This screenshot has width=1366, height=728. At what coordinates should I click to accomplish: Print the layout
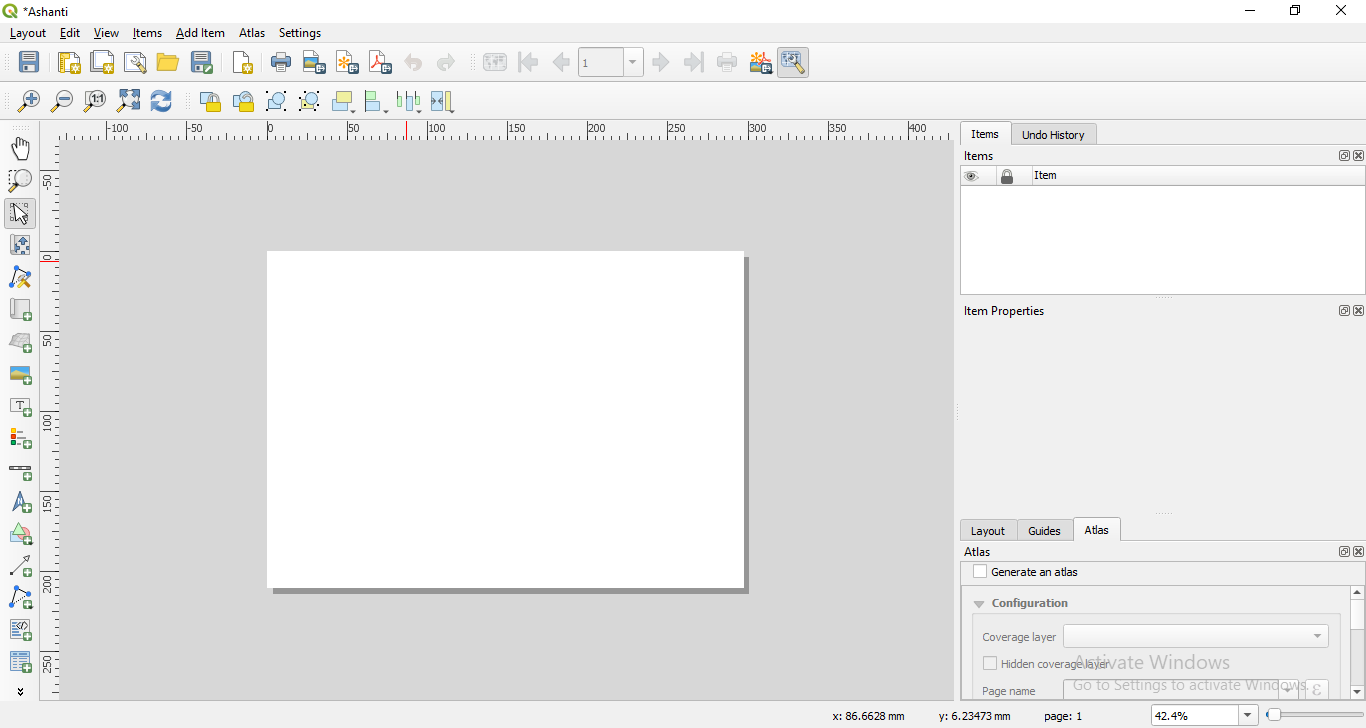(281, 62)
